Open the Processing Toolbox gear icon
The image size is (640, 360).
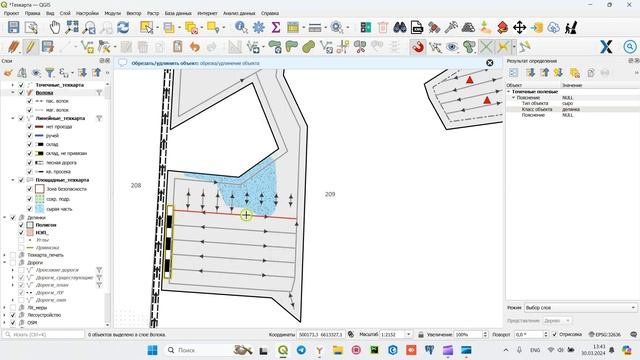click(258, 27)
